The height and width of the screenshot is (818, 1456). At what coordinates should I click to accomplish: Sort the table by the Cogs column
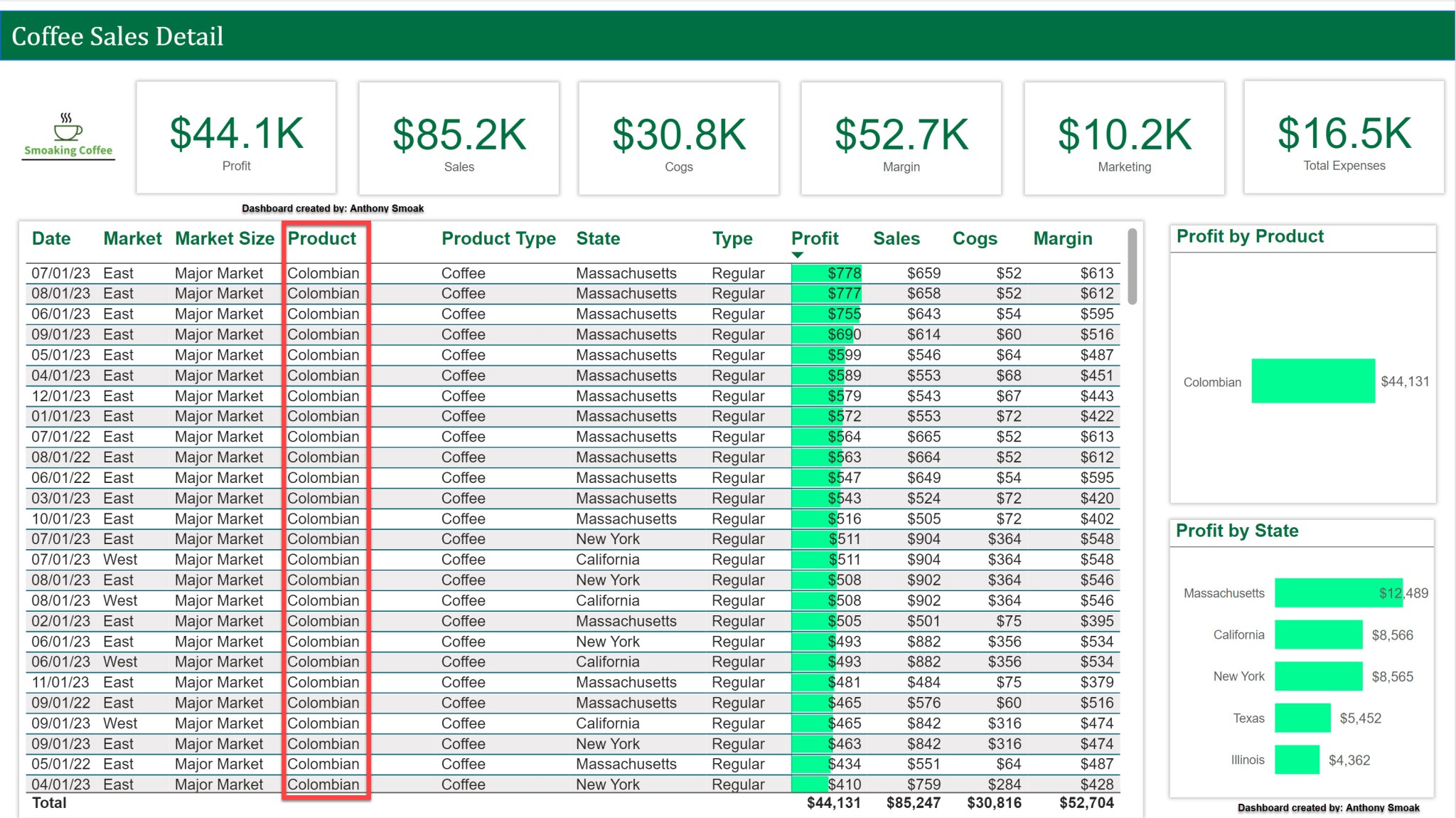click(x=974, y=238)
